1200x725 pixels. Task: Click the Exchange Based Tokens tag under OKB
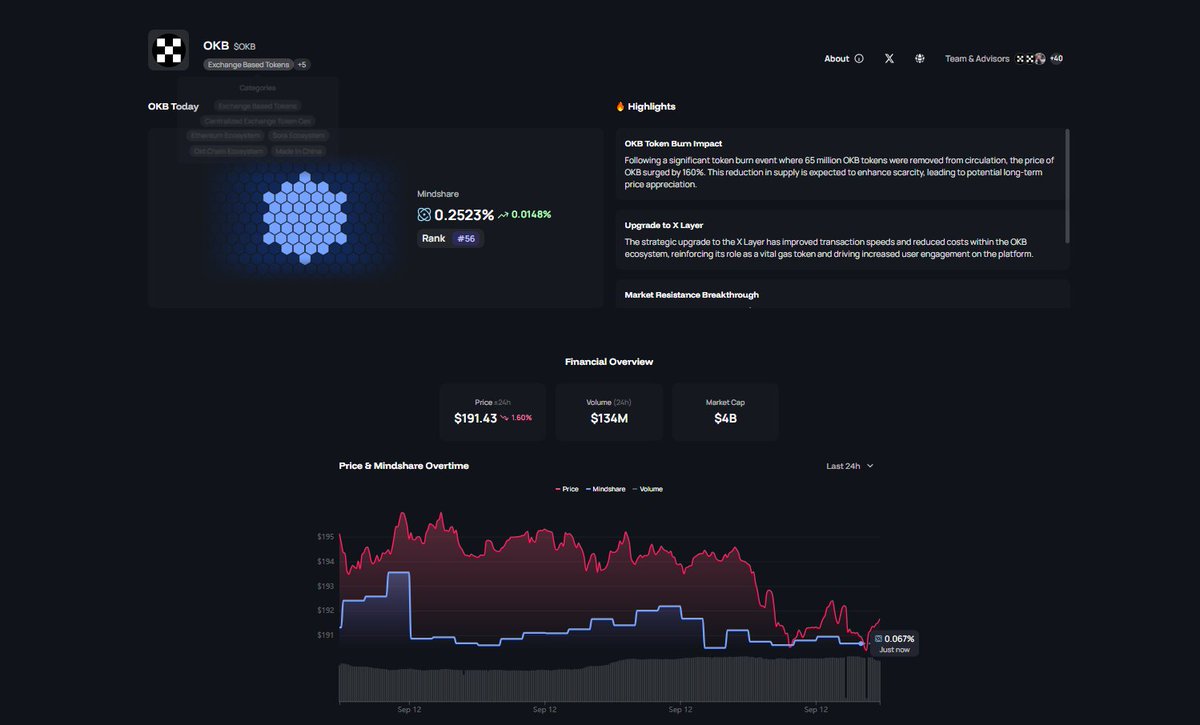pos(248,65)
